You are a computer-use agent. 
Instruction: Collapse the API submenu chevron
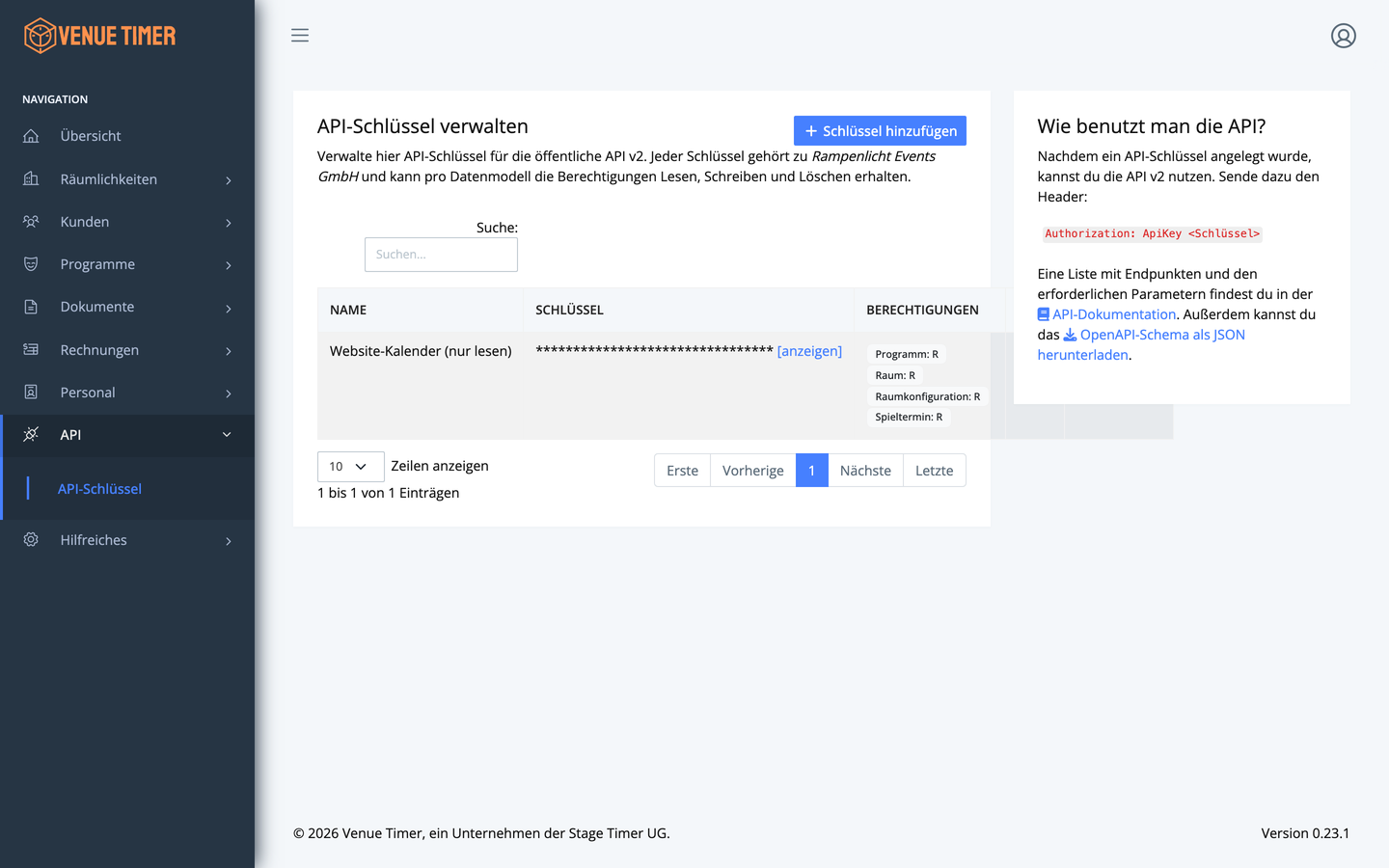tap(228, 435)
